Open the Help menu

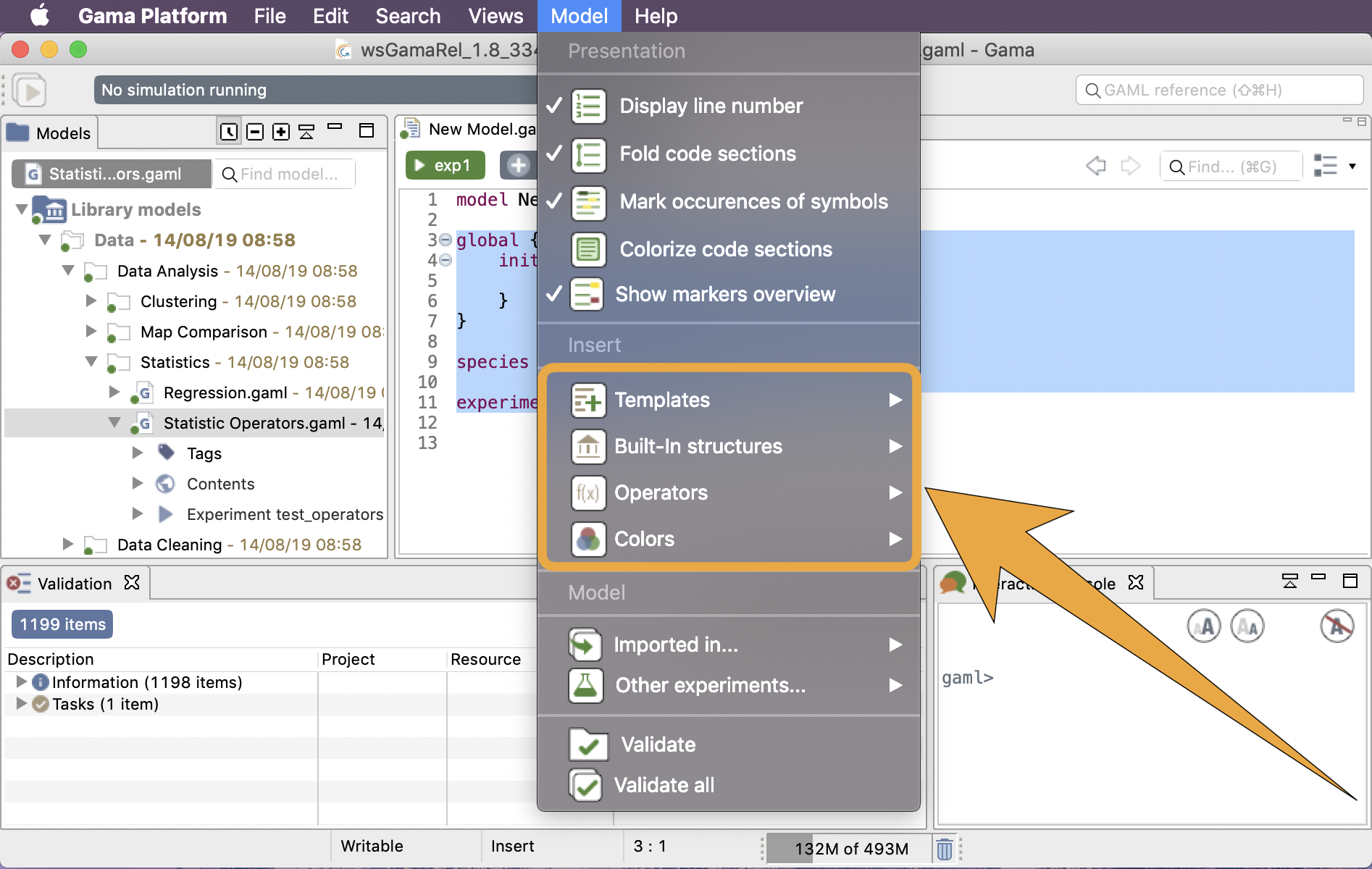point(656,16)
